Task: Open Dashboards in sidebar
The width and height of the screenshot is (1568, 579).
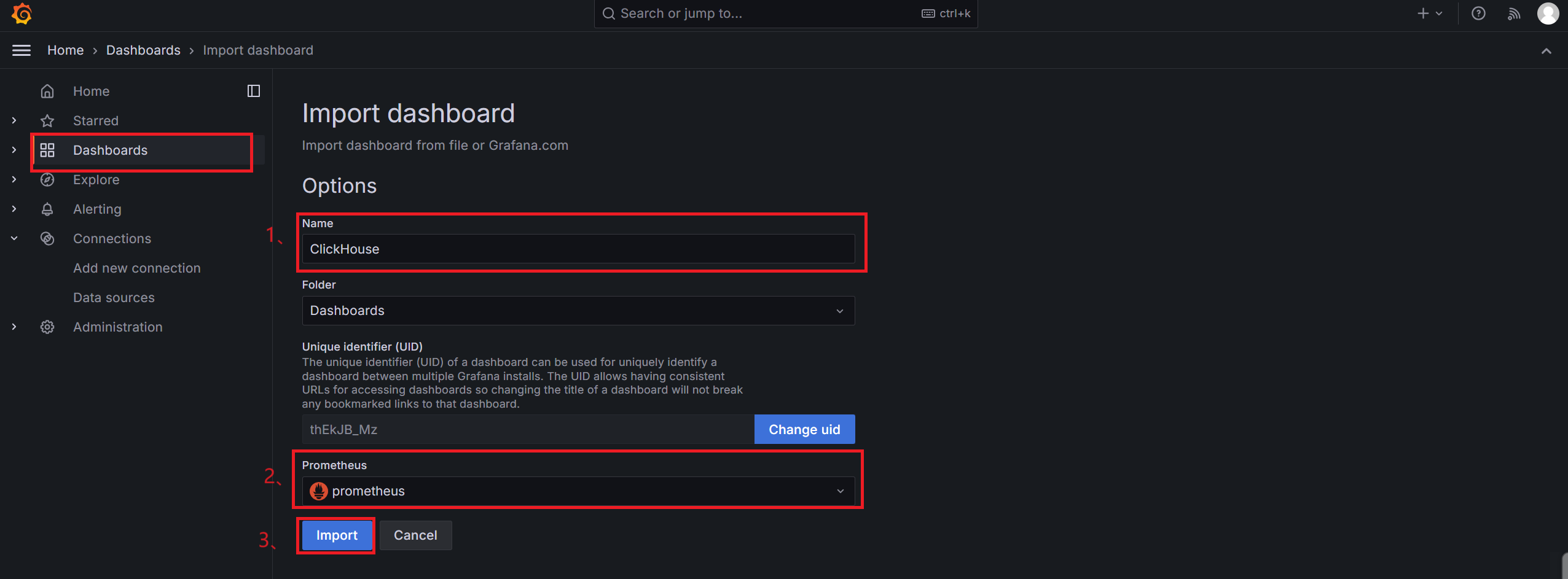Action: (x=110, y=150)
